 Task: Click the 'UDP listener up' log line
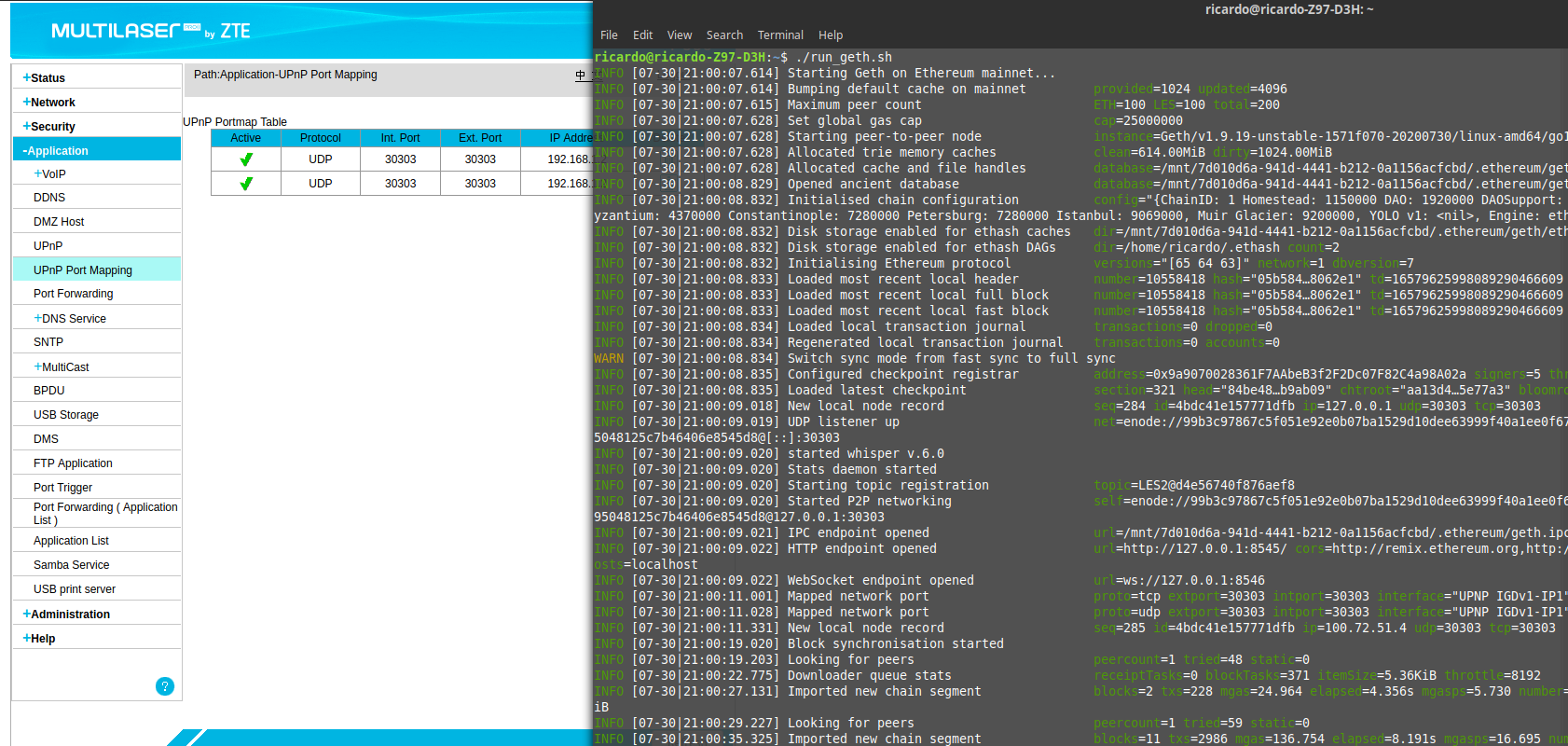(843, 421)
